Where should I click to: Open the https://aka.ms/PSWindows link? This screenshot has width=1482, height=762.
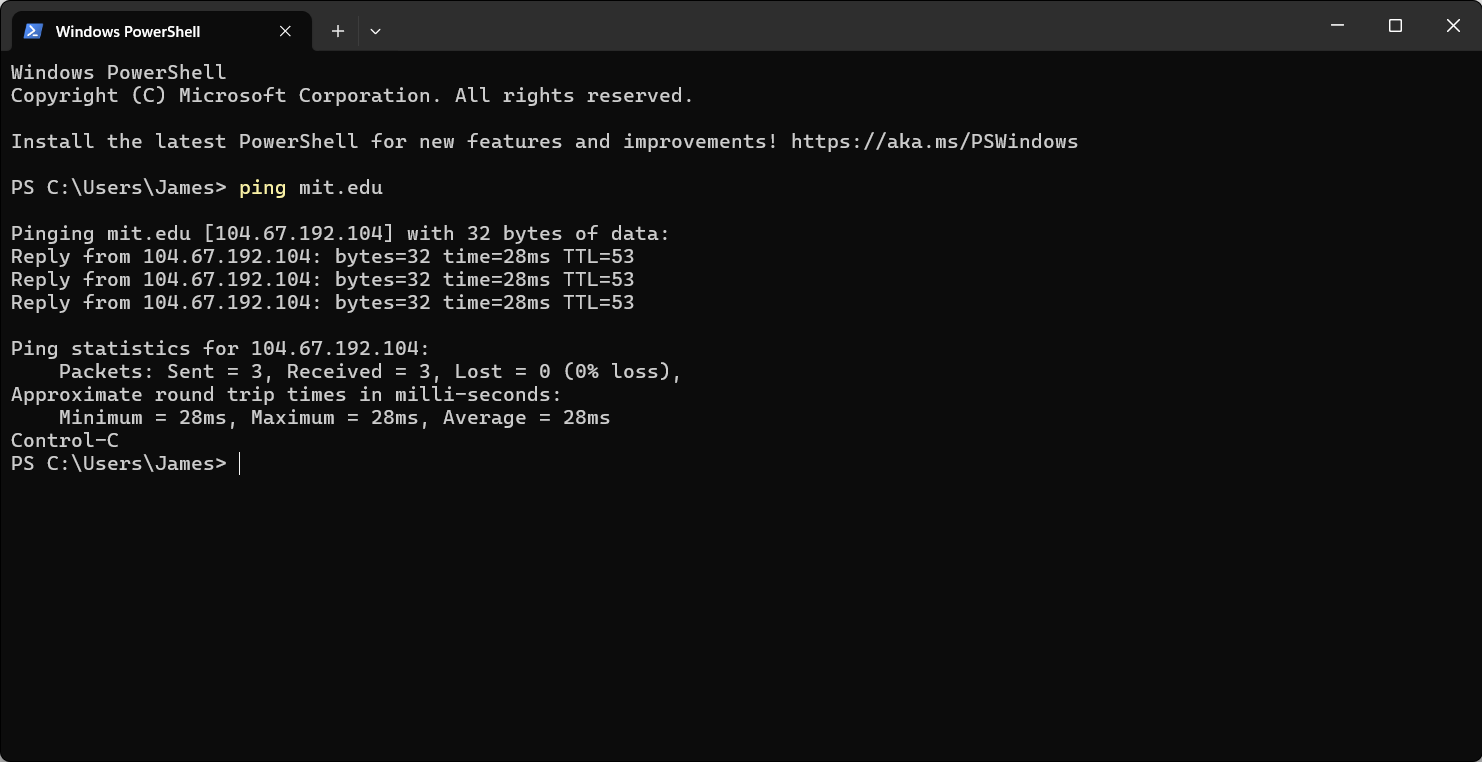point(934,142)
